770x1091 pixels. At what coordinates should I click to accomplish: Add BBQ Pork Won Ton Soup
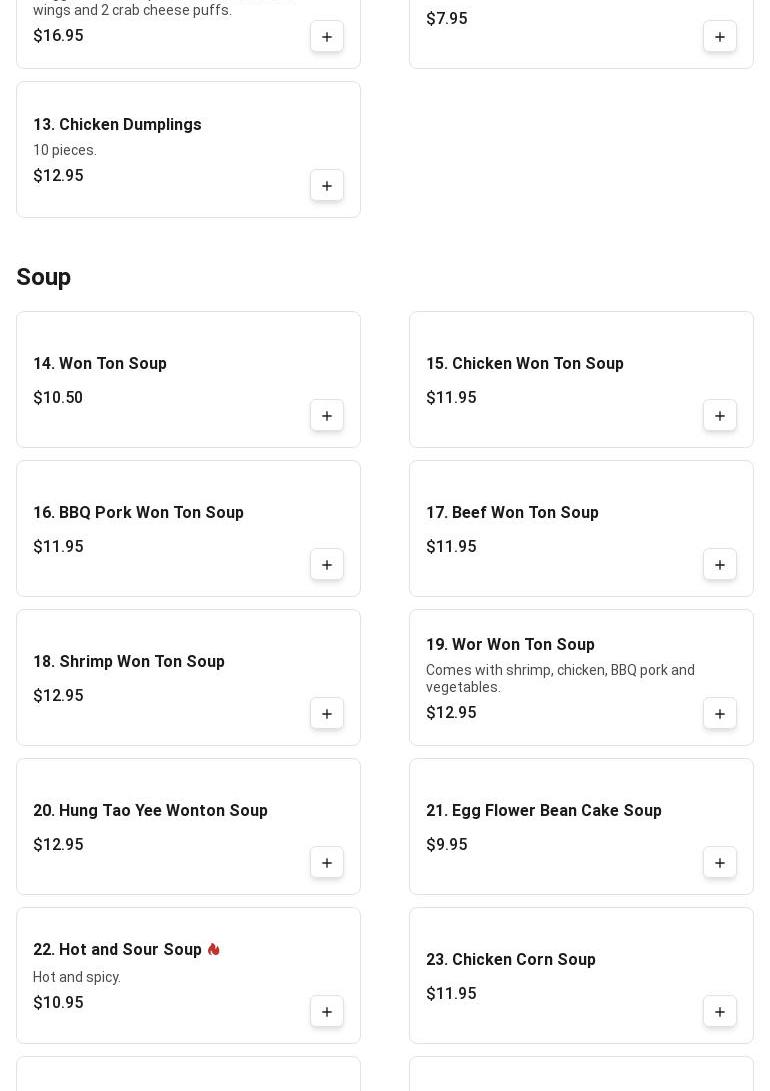coord(327,565)
